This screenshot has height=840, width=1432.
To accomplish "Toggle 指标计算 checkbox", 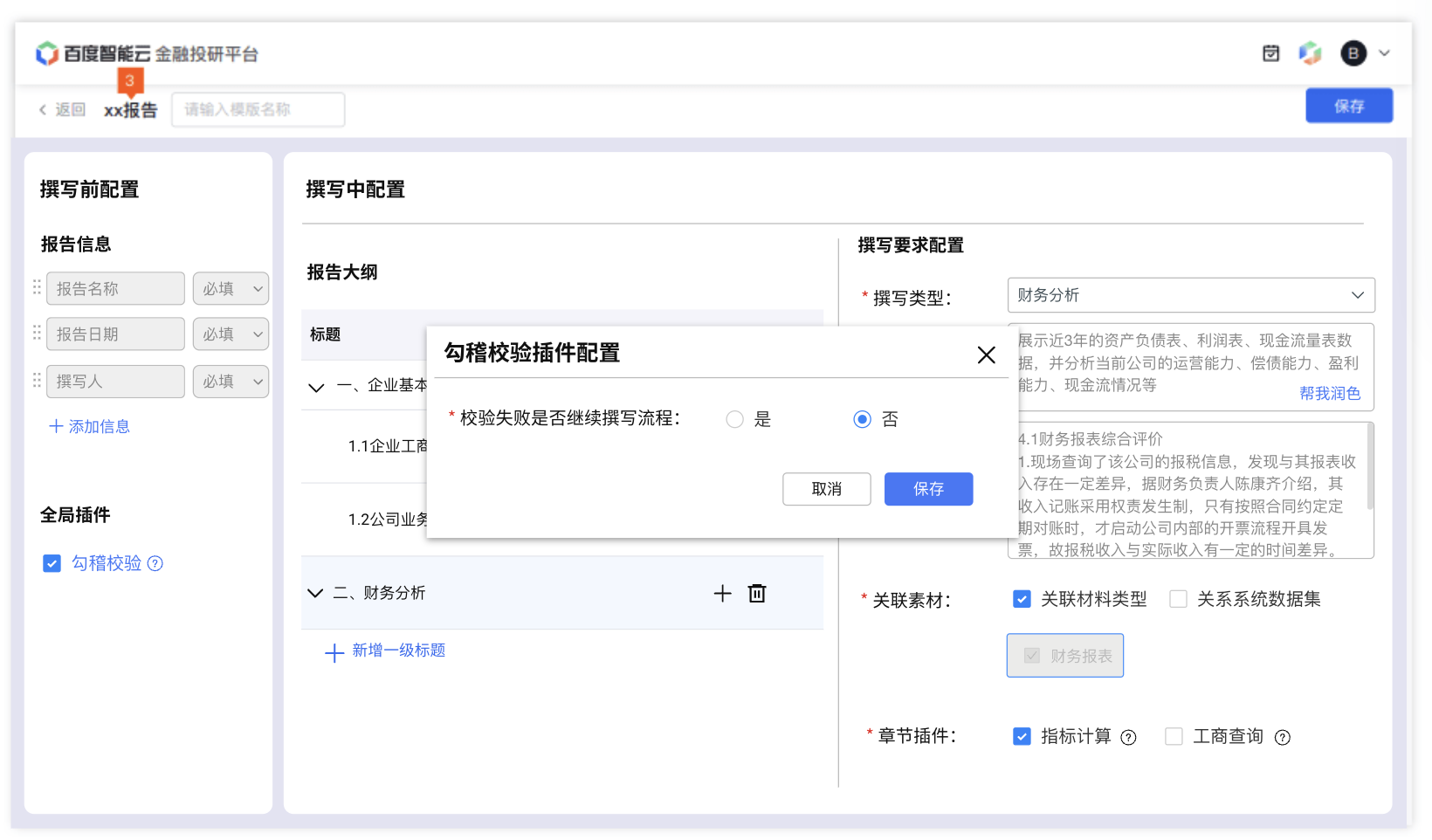I will pyautogui.click(x=1022, y=737).
